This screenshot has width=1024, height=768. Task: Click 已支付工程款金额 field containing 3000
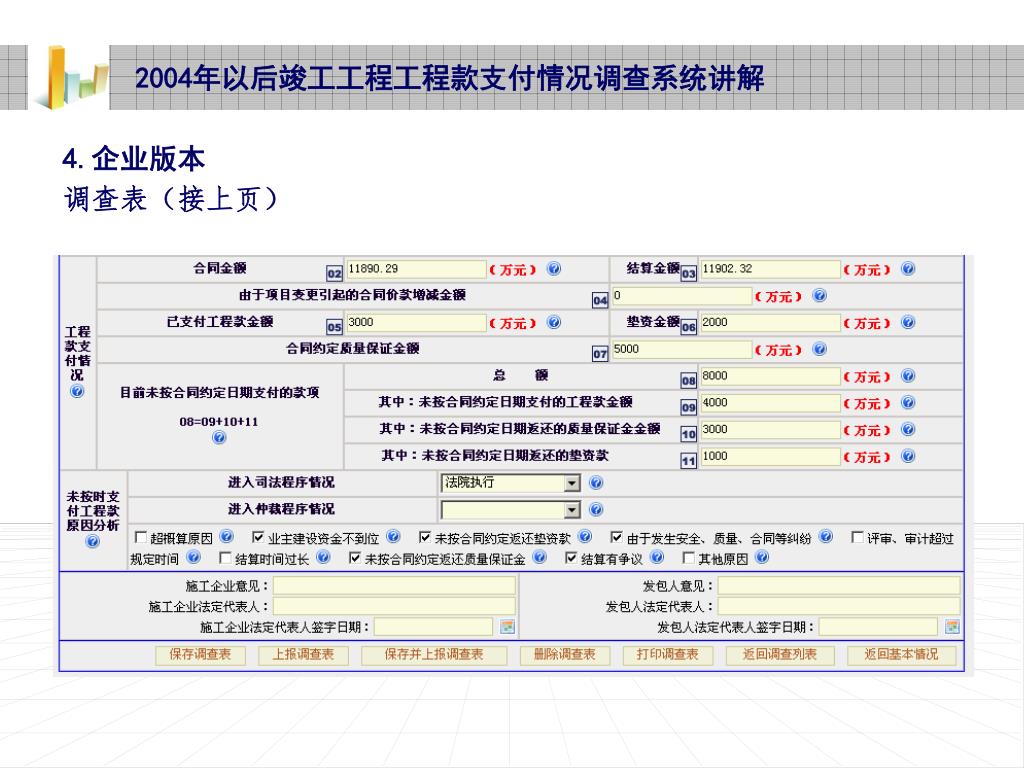coord(416,323)
